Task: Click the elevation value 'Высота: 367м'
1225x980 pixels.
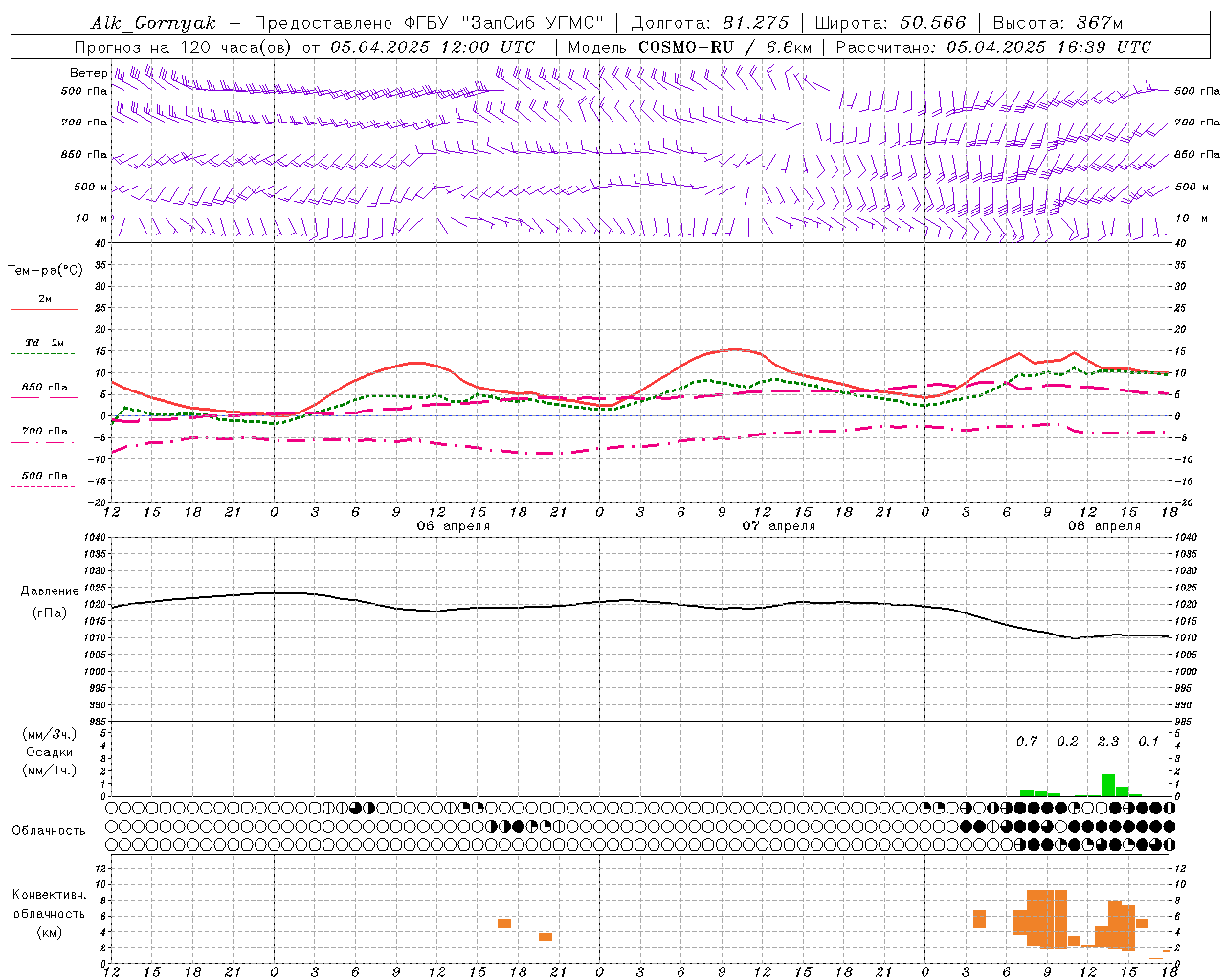Action: coord(1058,23)
